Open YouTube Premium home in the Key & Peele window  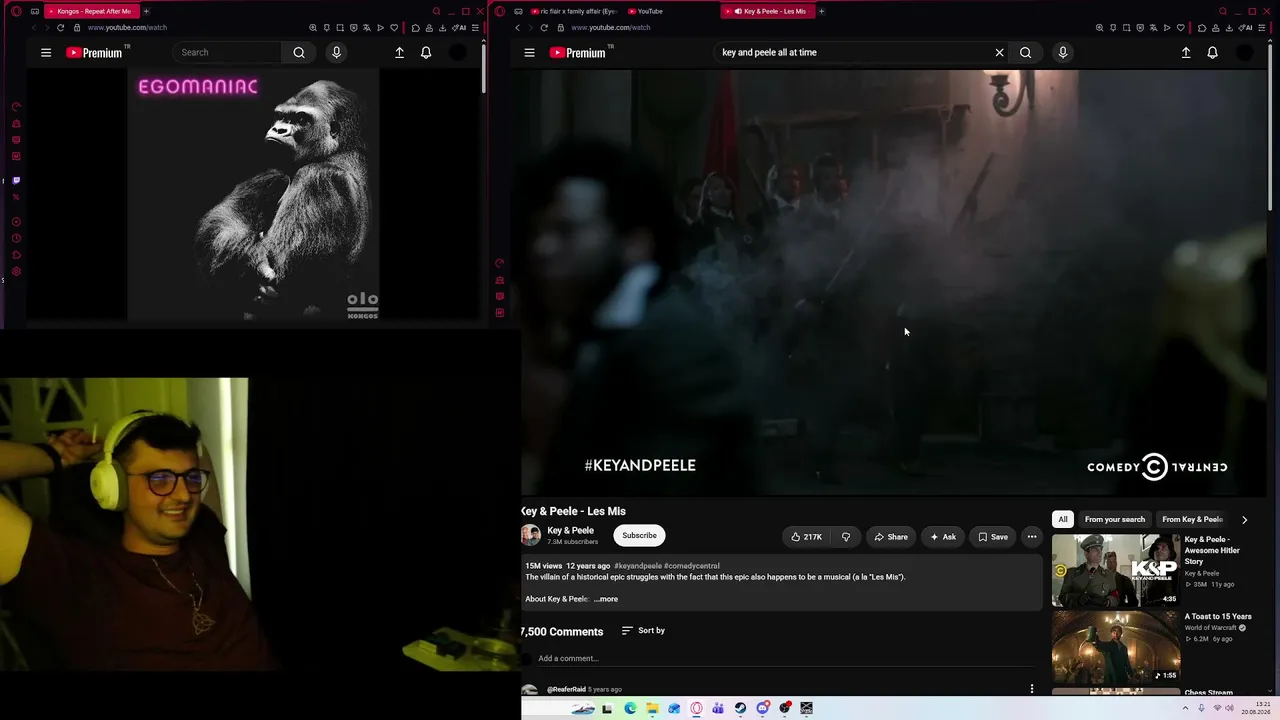[x=579, y=53]
